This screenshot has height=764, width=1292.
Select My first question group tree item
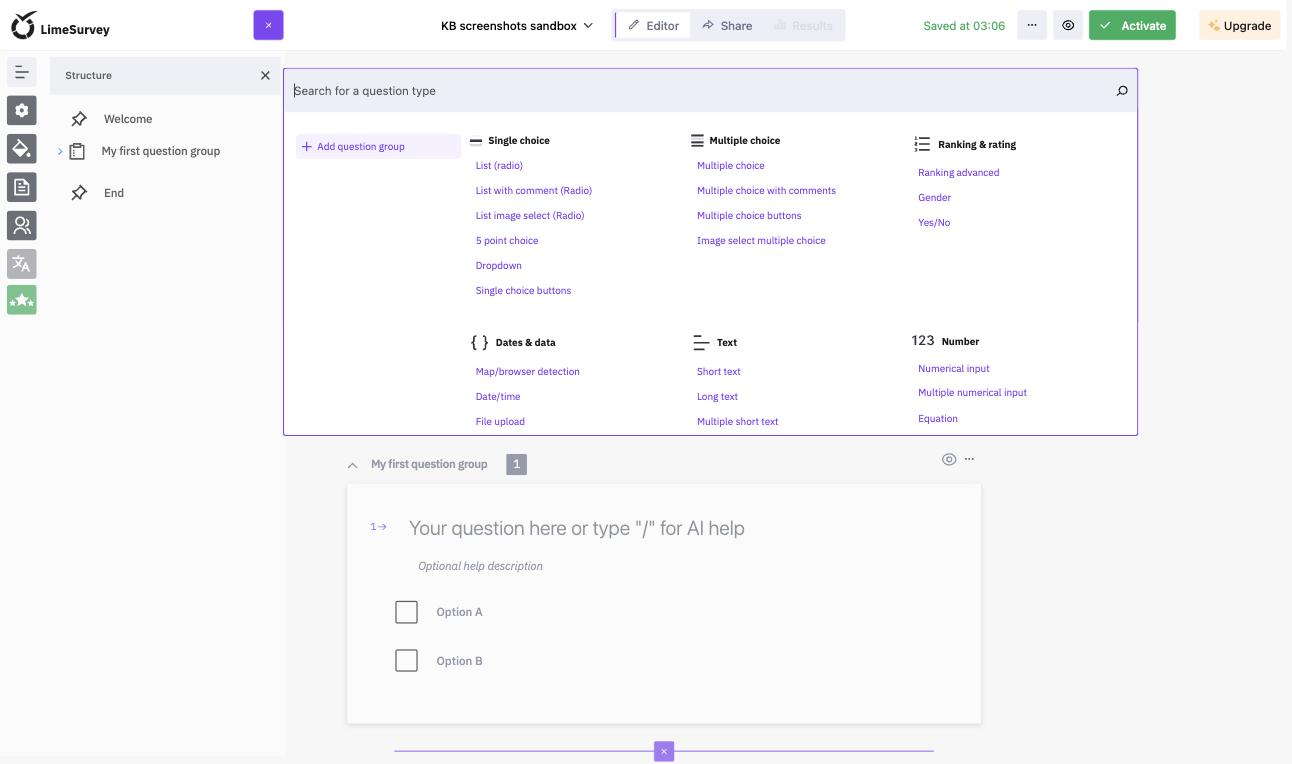[x=161, y=151]
